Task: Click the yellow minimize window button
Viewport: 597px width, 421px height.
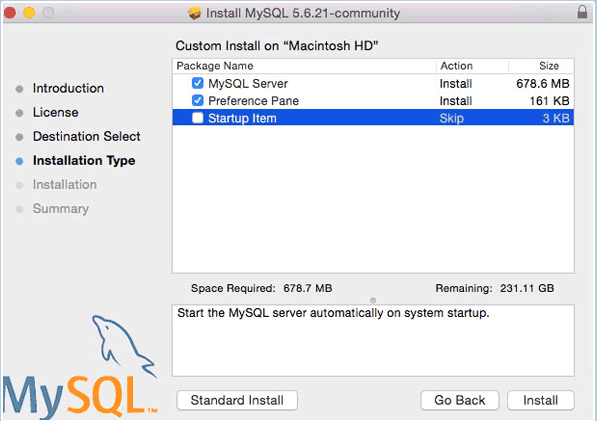Action: (29, 13)
